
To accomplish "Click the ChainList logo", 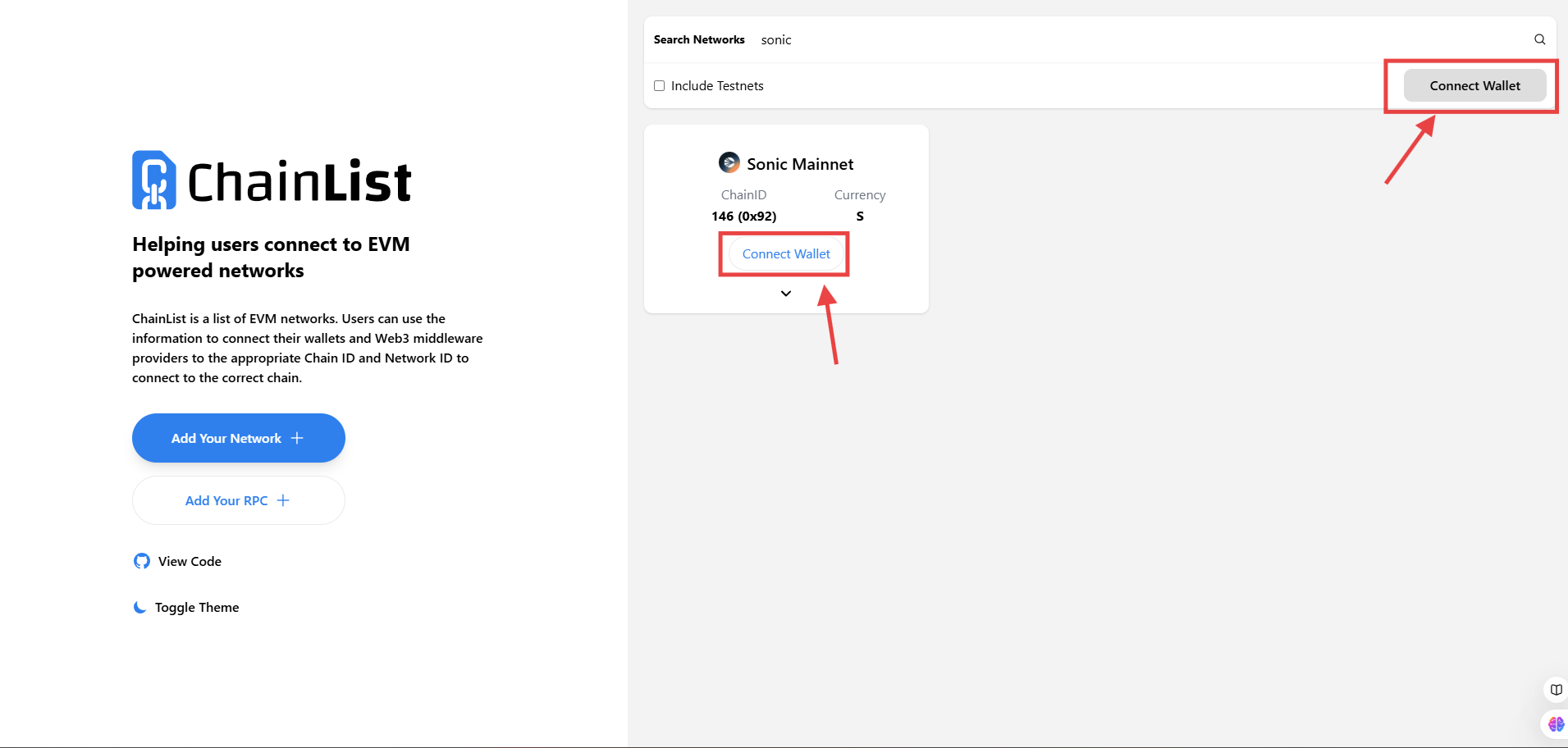I will [x=272, y=180].
